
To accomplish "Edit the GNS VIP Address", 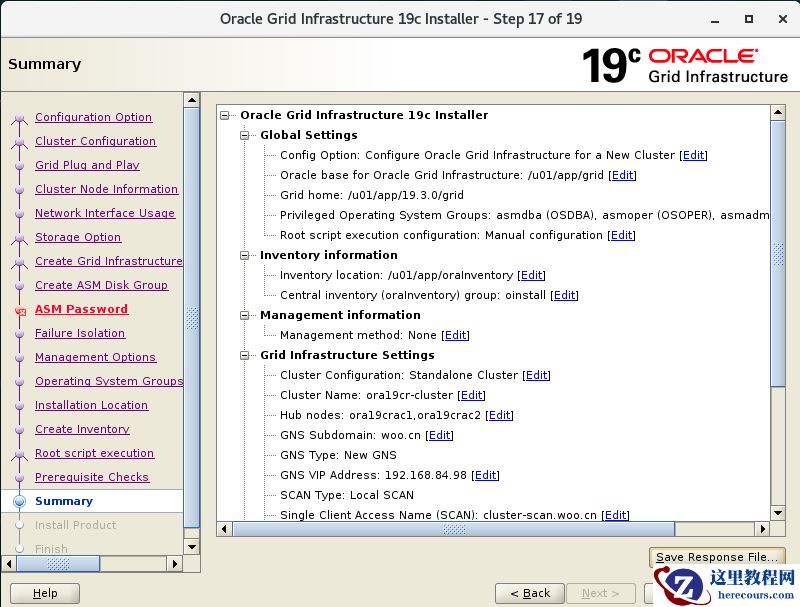I will [x=485, y=475].
